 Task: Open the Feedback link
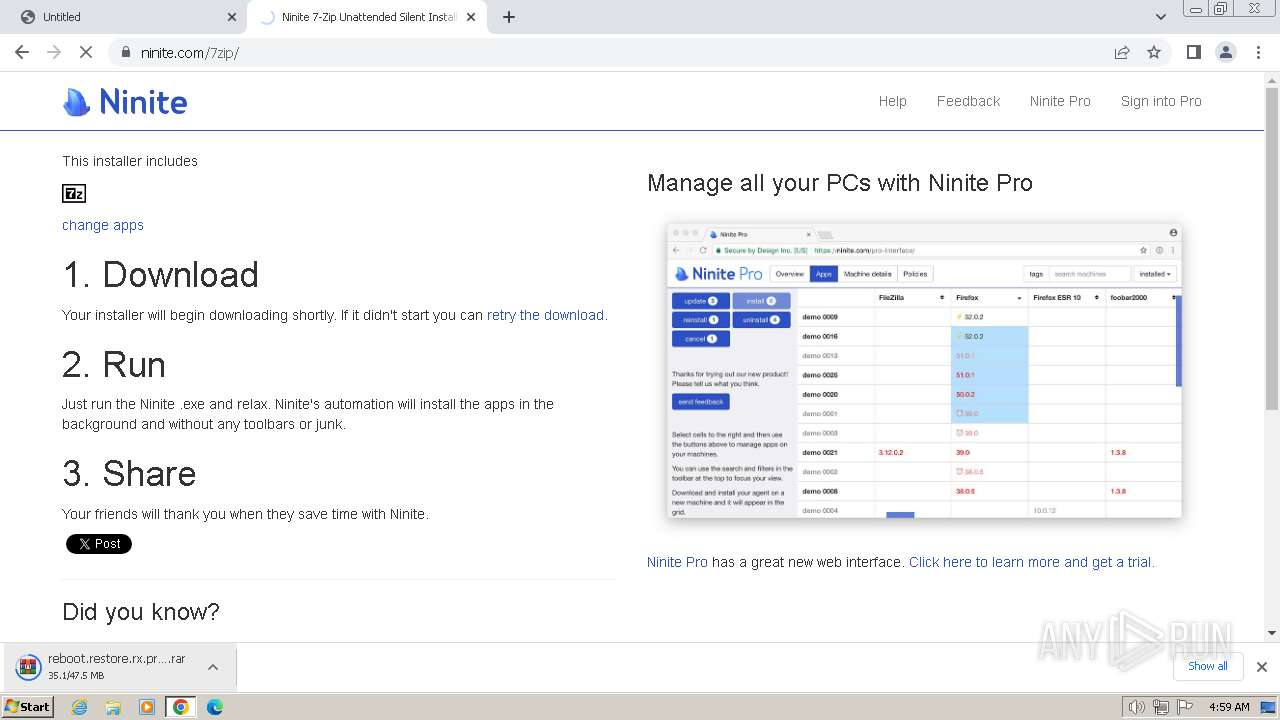point(968,101)
